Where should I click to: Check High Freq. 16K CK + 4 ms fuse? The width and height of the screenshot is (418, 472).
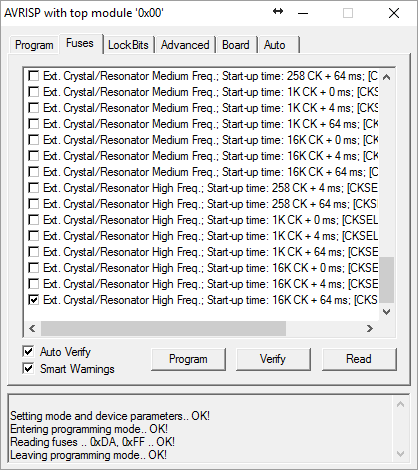(x=34, y=284)
